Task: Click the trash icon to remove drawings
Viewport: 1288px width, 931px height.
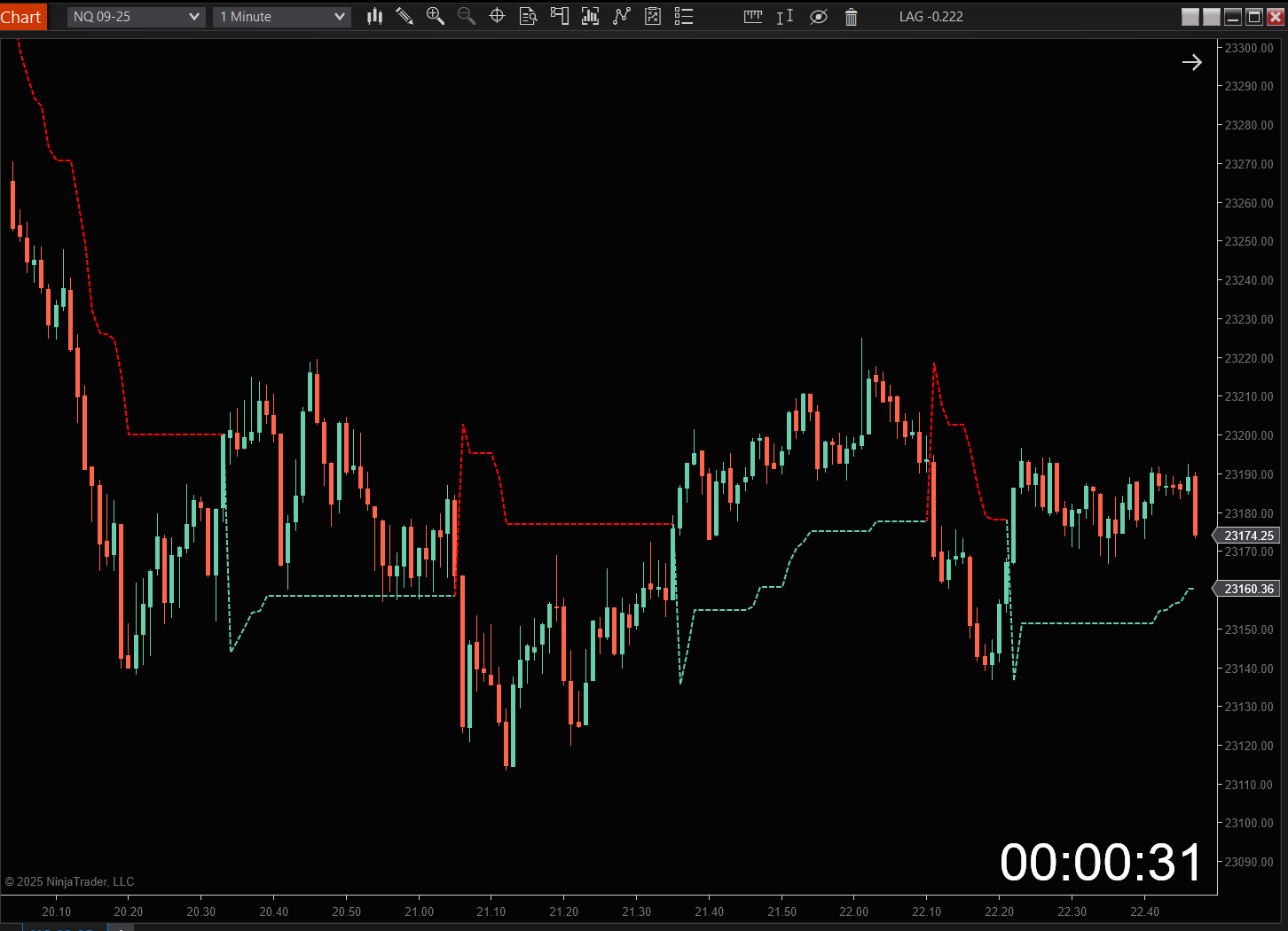Action: point(851,16)
